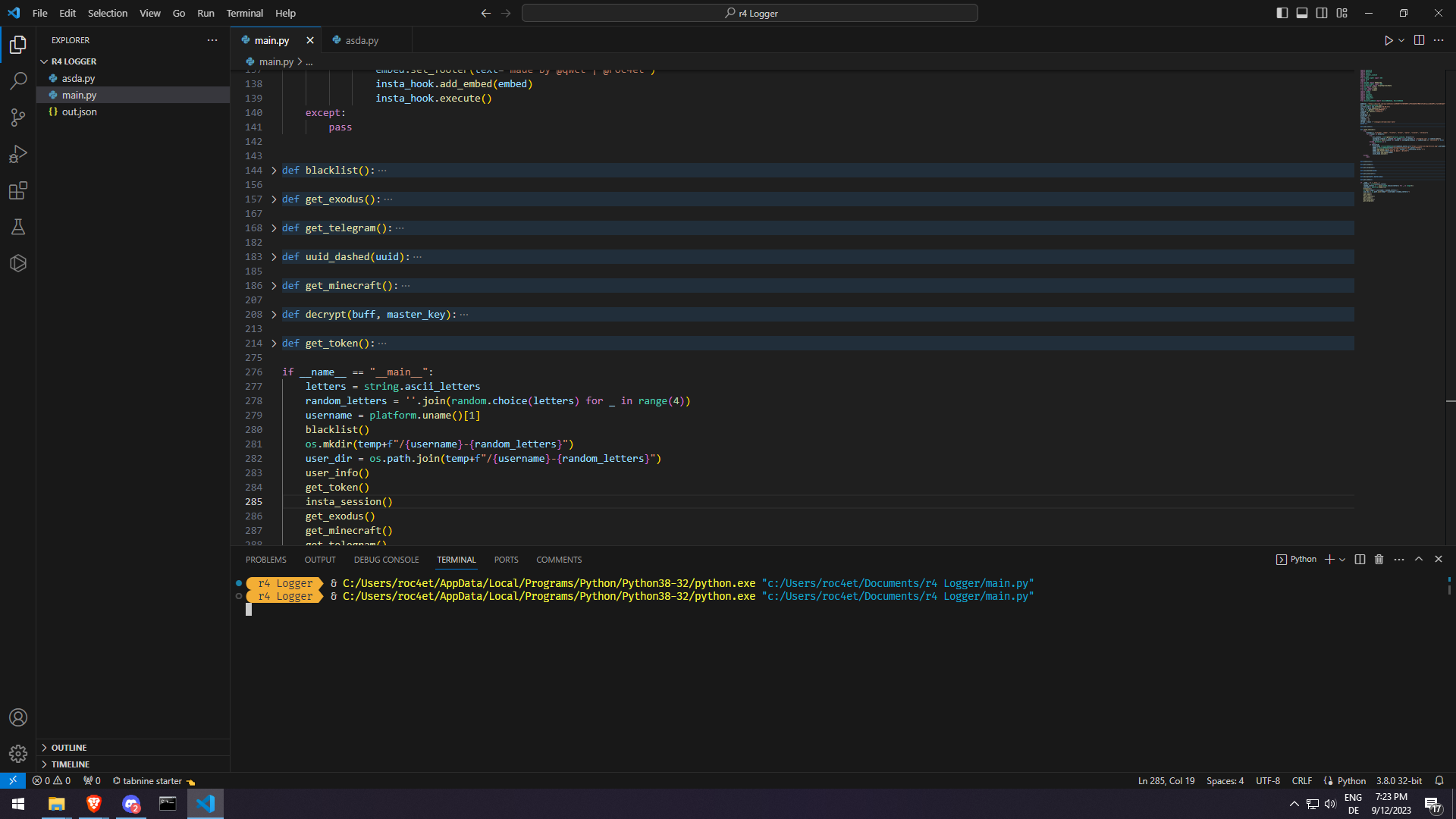
Task: Click Python interpreter version in status bar
Action: [1399, 781]
